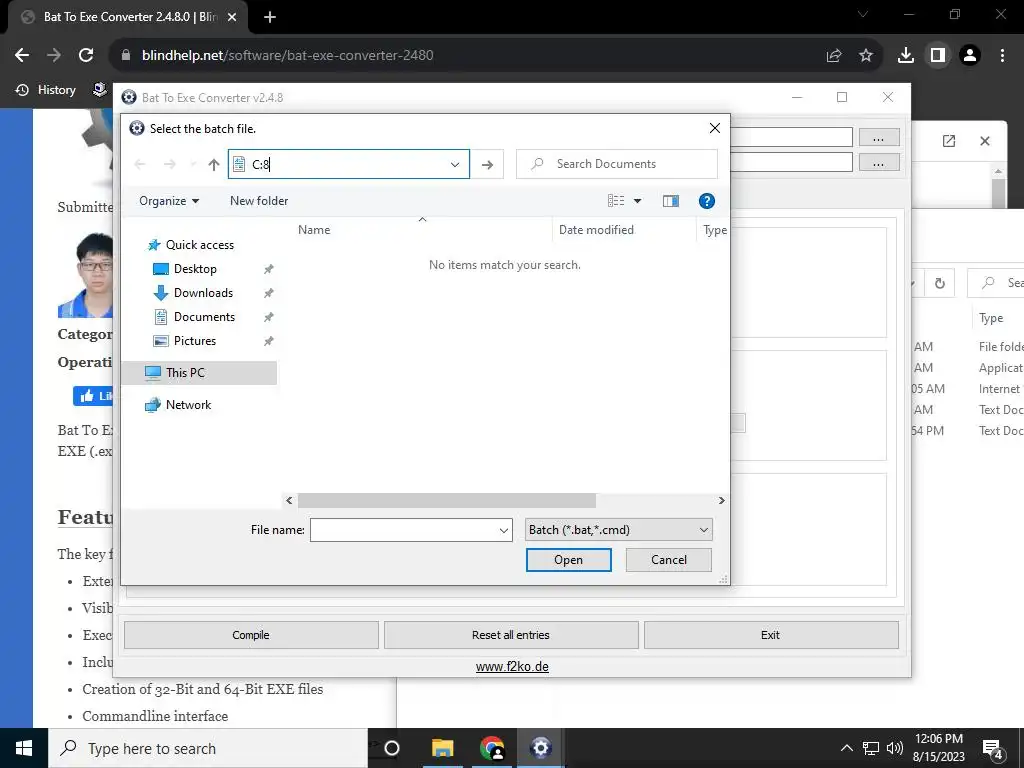
Task: Expand the File name dropdown arrow
Action: pyautogui.click(x=504, y=530)
